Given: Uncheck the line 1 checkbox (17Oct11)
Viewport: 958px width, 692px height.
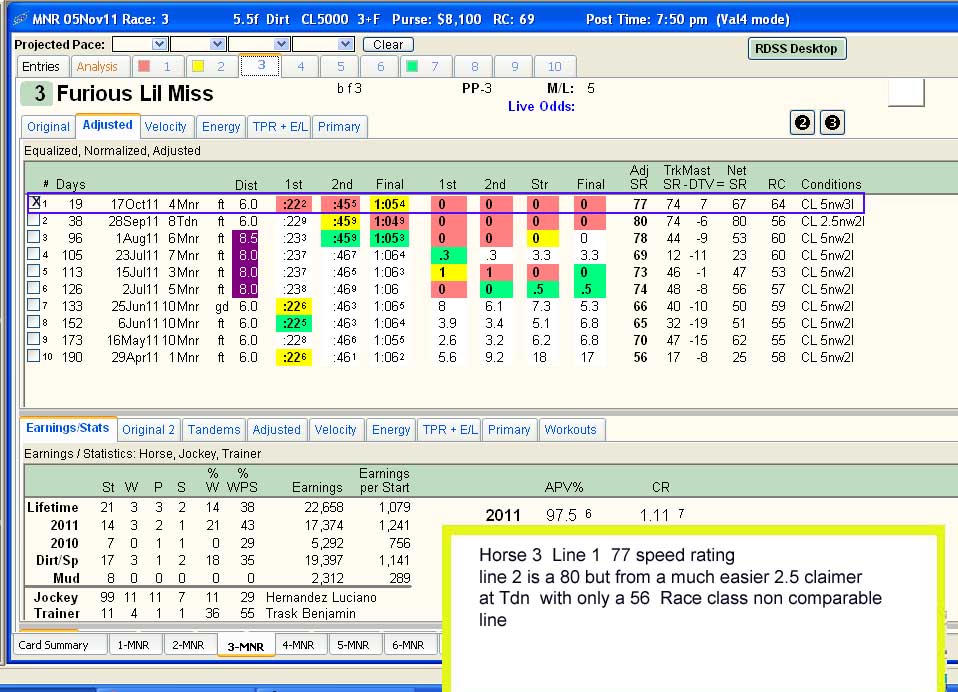Looking at the screenshot, I should click(x=34, y=202).
